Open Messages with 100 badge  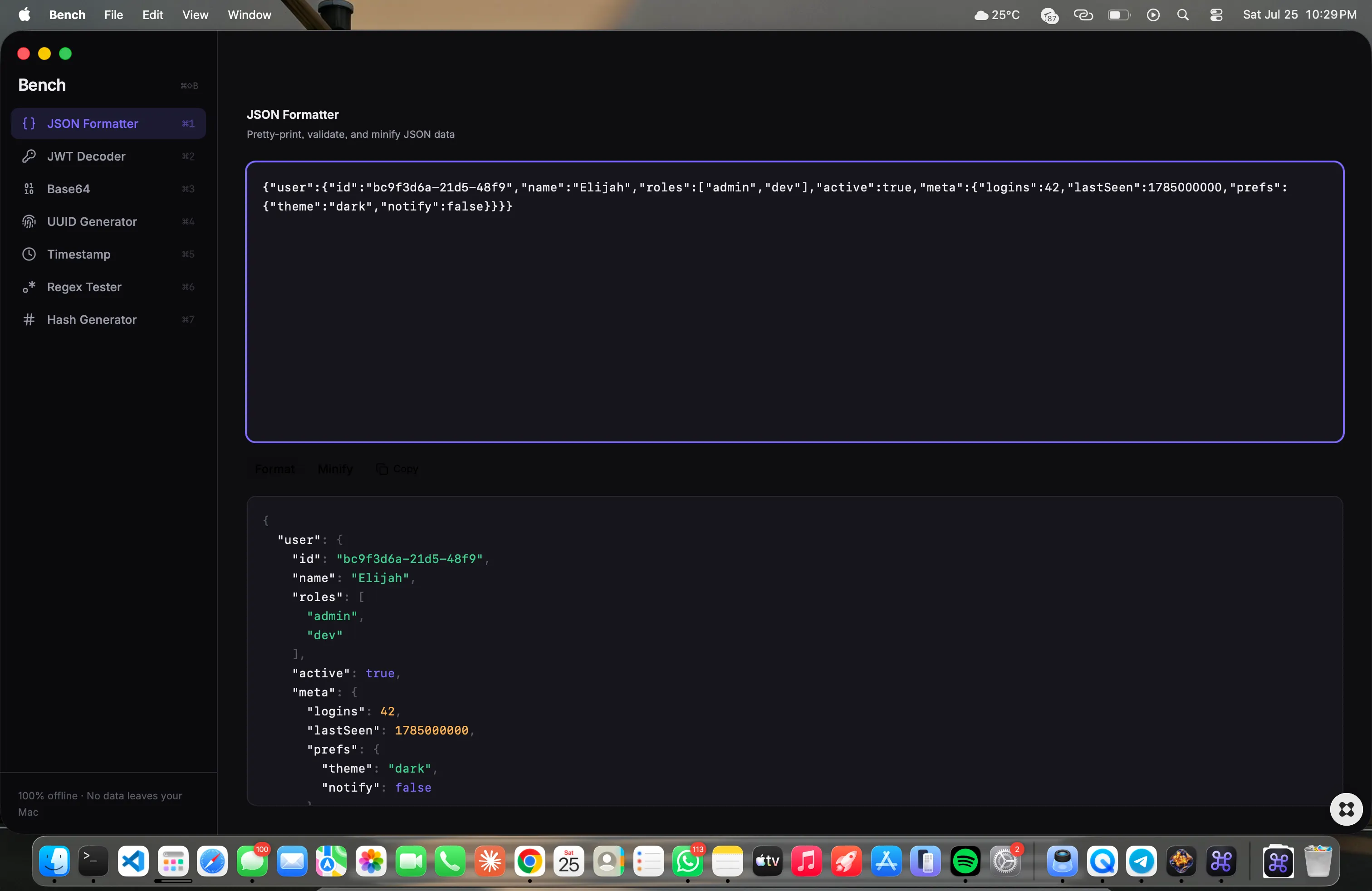[x=252, y=862]
